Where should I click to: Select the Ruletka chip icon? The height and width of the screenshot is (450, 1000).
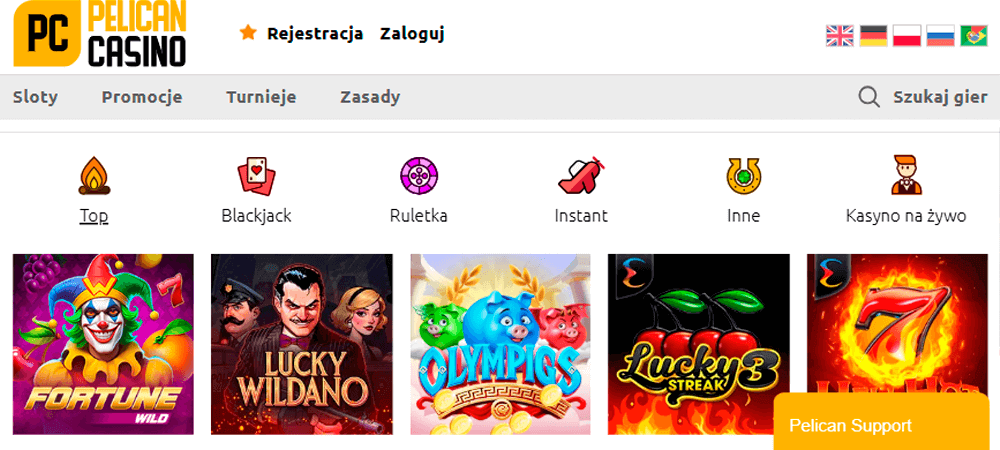point(418,176)
